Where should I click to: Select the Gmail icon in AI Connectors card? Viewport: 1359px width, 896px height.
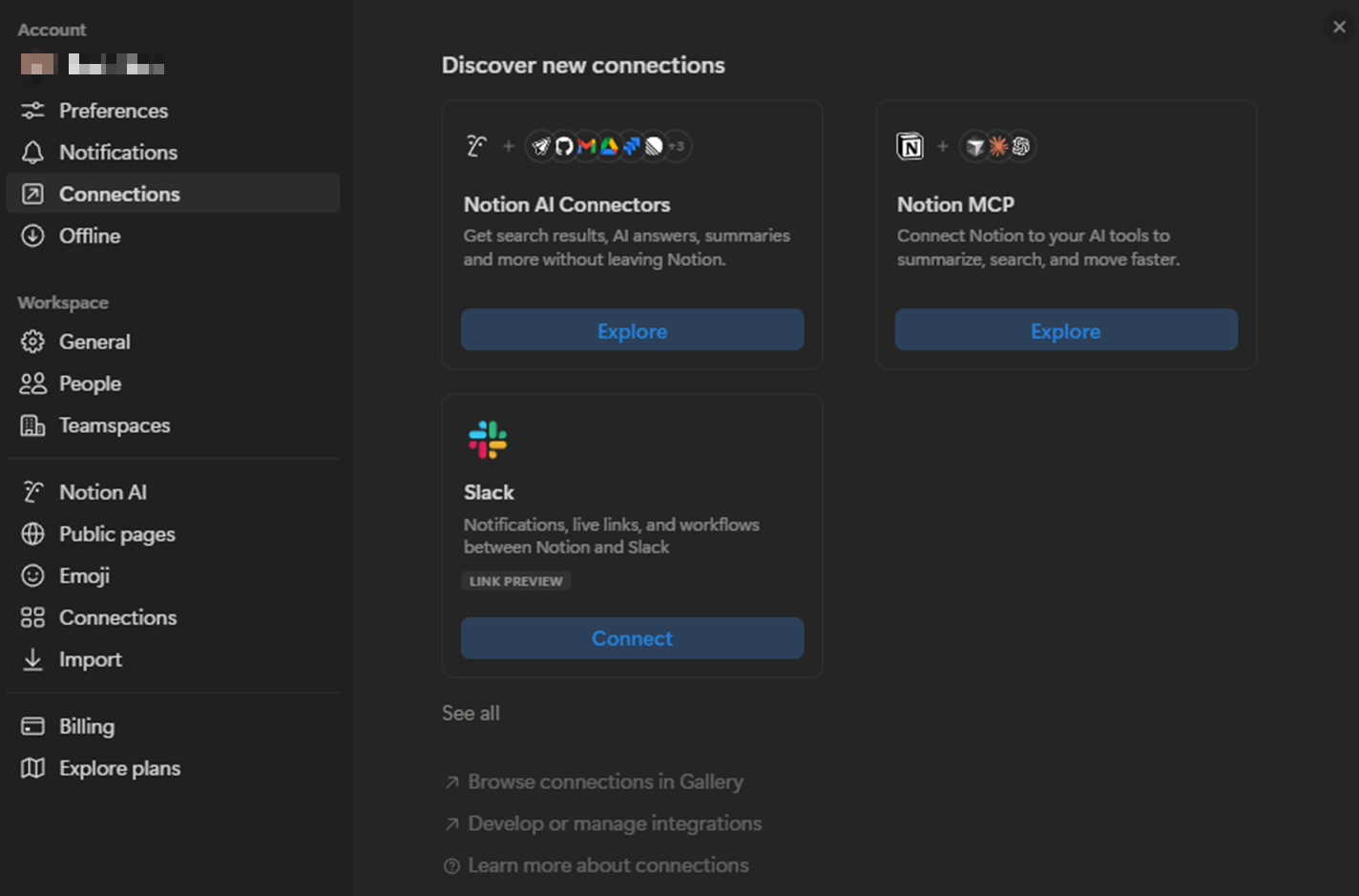[586, 146]
